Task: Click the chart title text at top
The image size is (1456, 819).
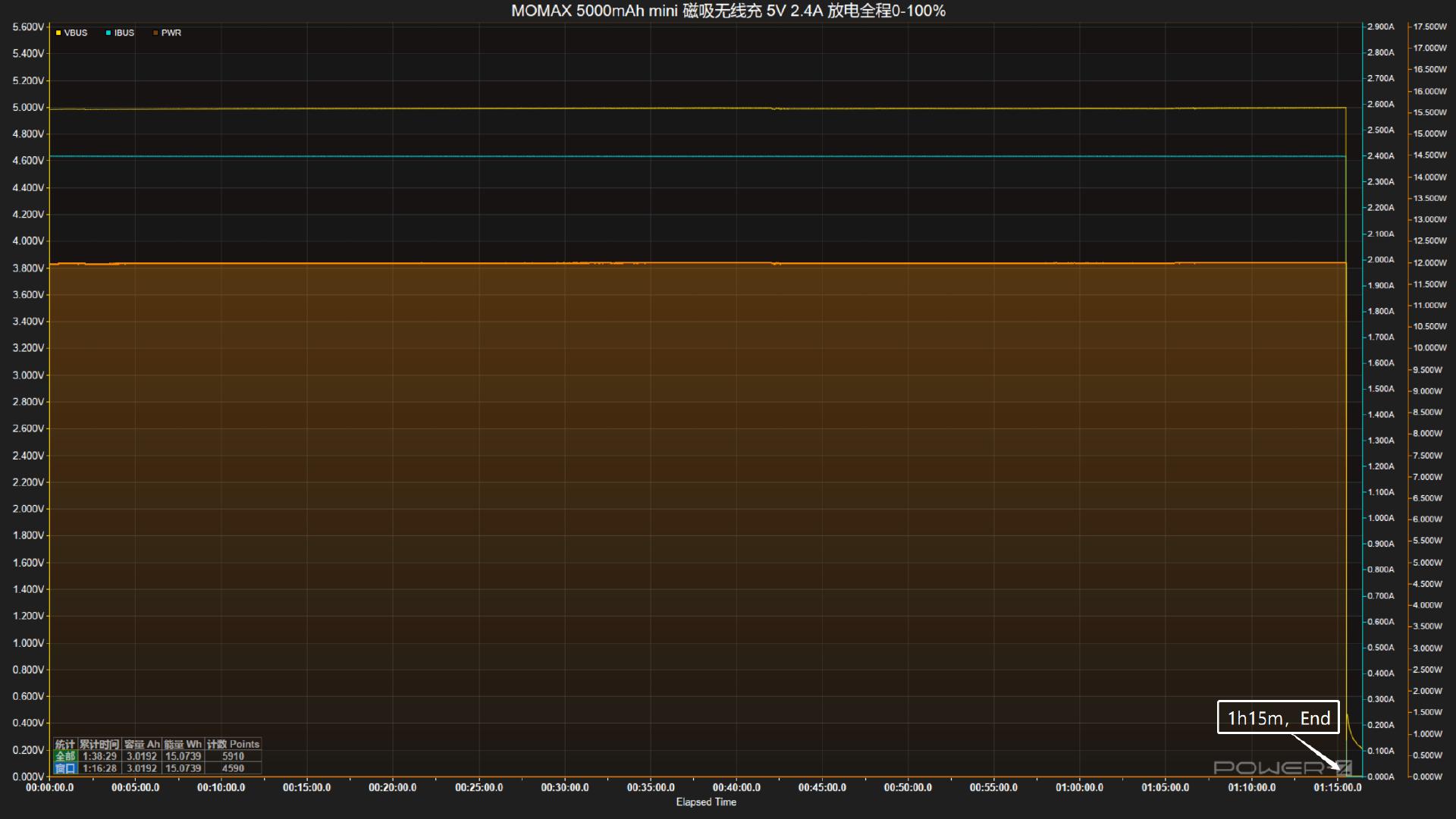Action: 728,11
